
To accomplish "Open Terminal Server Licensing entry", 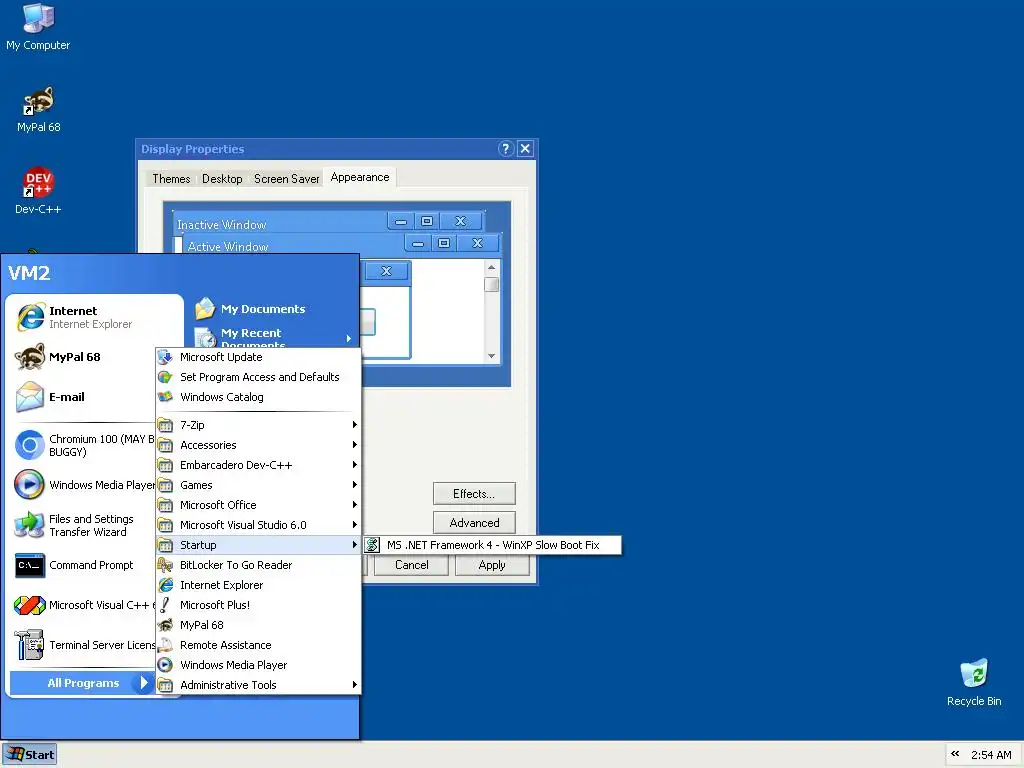I will pos(85,645).
